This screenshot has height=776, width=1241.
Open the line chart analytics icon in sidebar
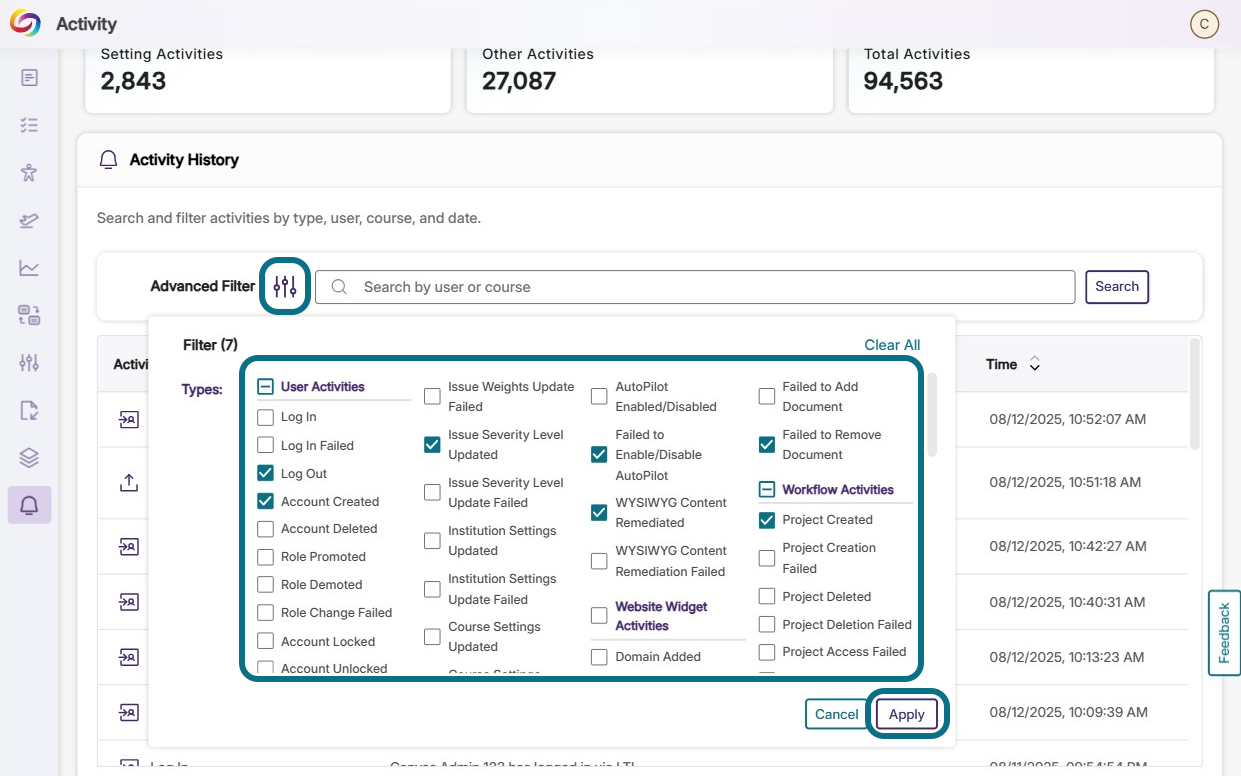(x=28, y=268)
